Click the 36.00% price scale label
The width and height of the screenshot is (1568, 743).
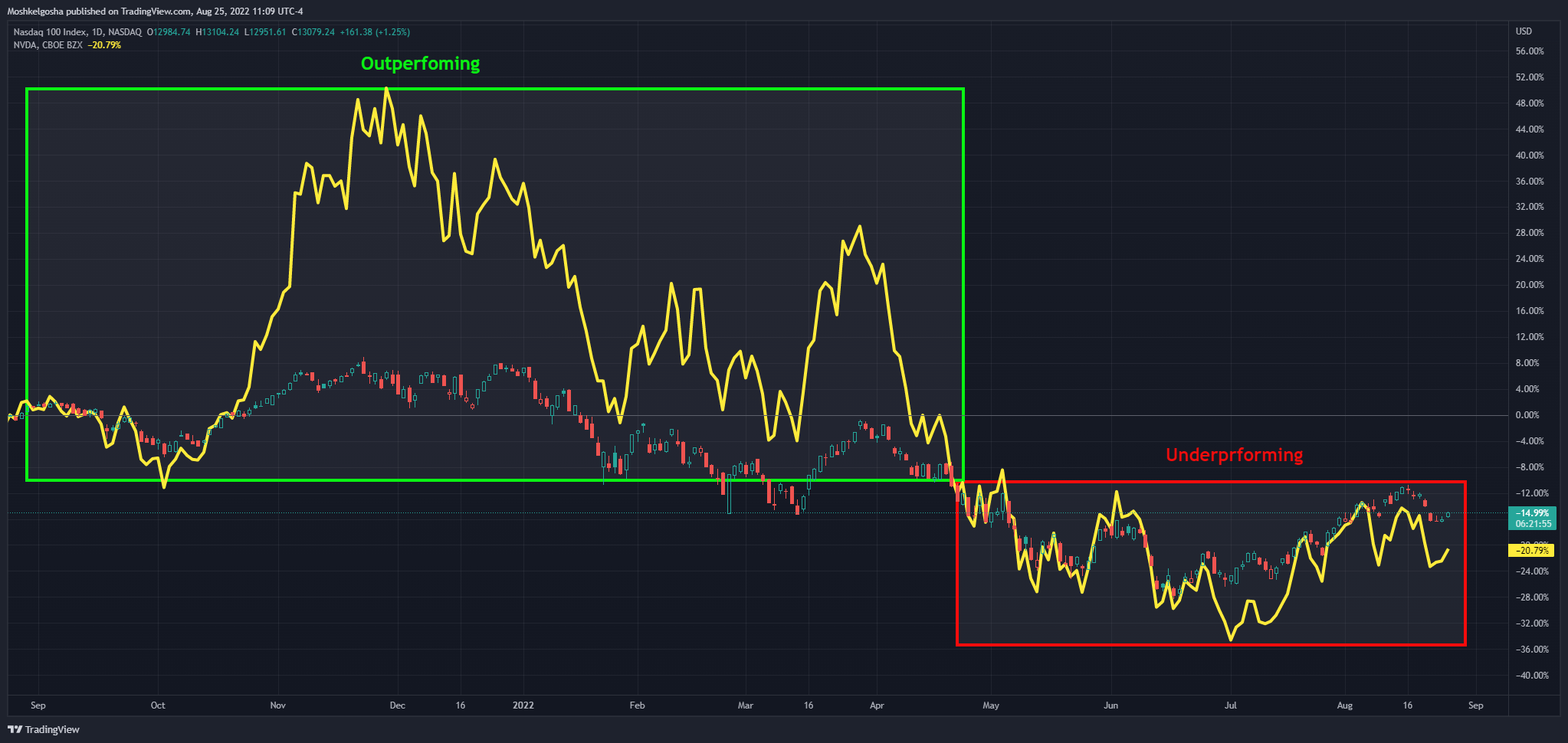pyautogui.click(x=1530, y=182)
